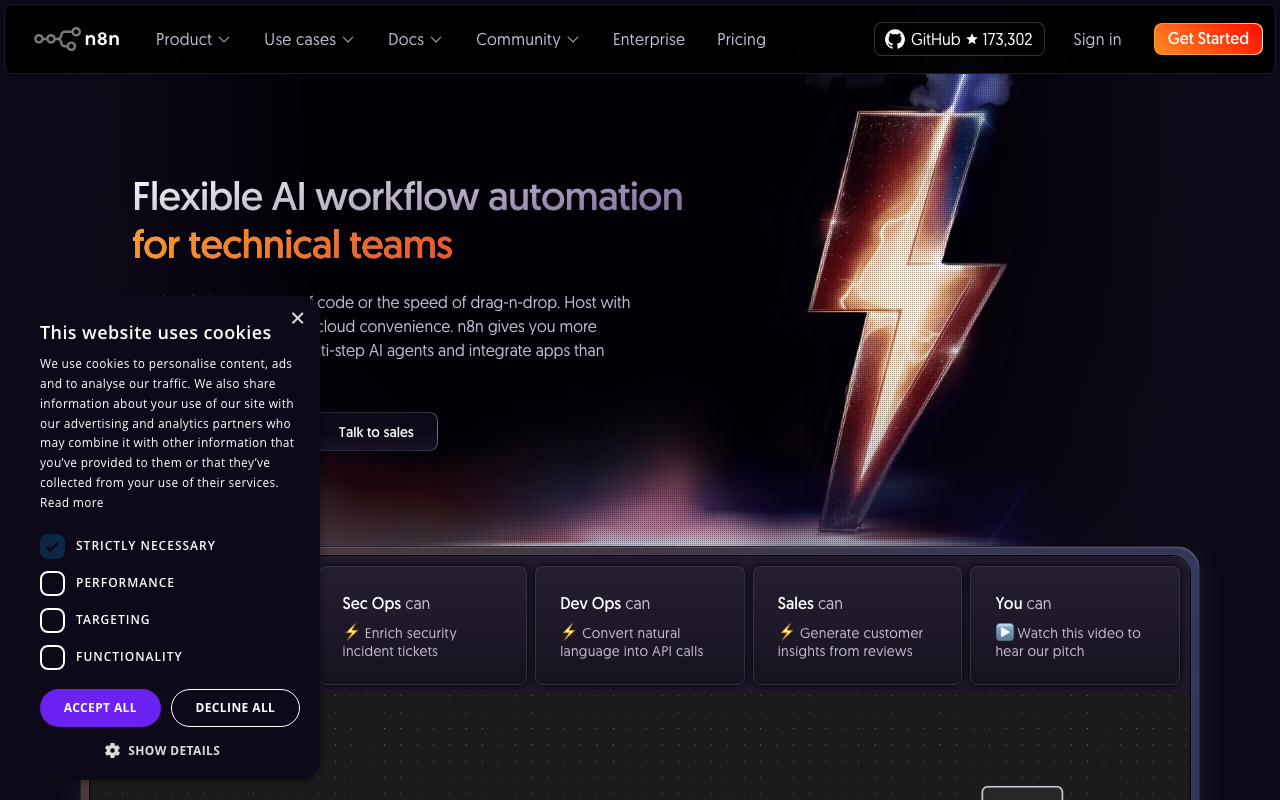Viewport: 1280px width, 800px height.
Task: Click play icon in You can card
Action: click(1005, 632)
